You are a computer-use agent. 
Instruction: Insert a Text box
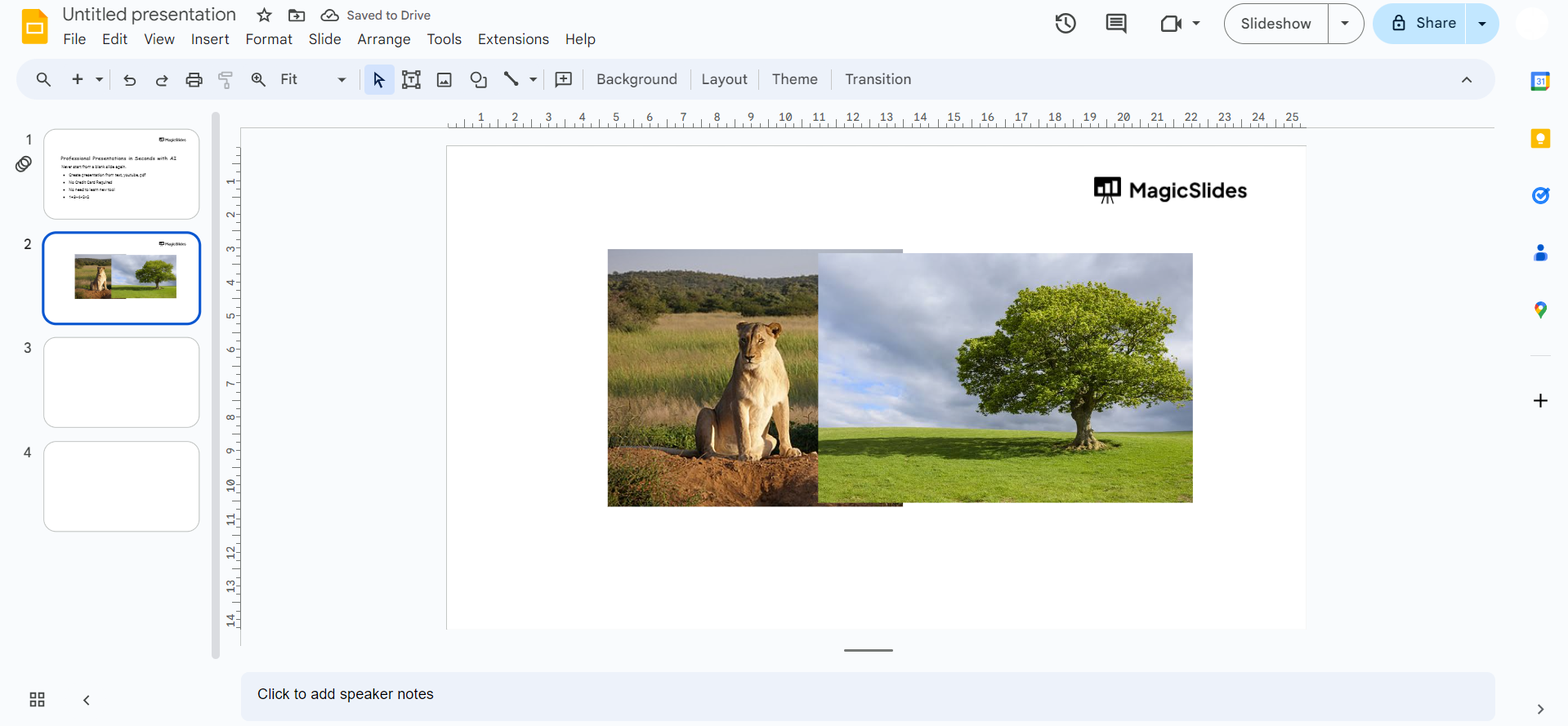(x=411, y=79)
